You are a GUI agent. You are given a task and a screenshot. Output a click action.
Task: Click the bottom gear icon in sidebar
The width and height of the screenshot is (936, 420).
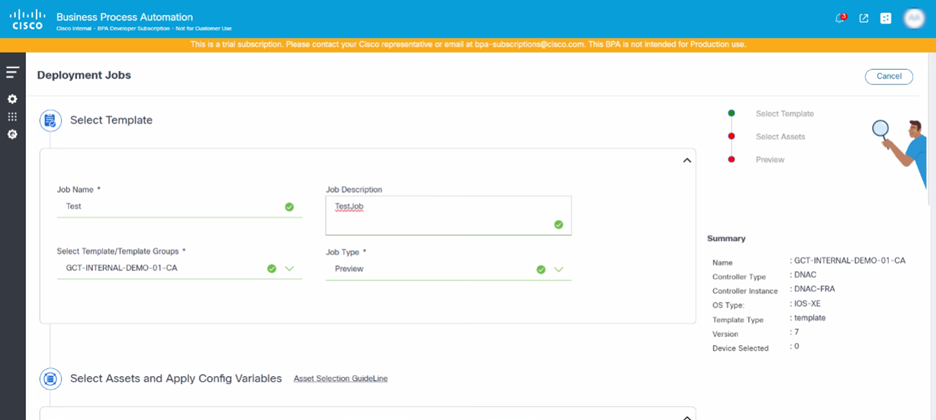13,134
